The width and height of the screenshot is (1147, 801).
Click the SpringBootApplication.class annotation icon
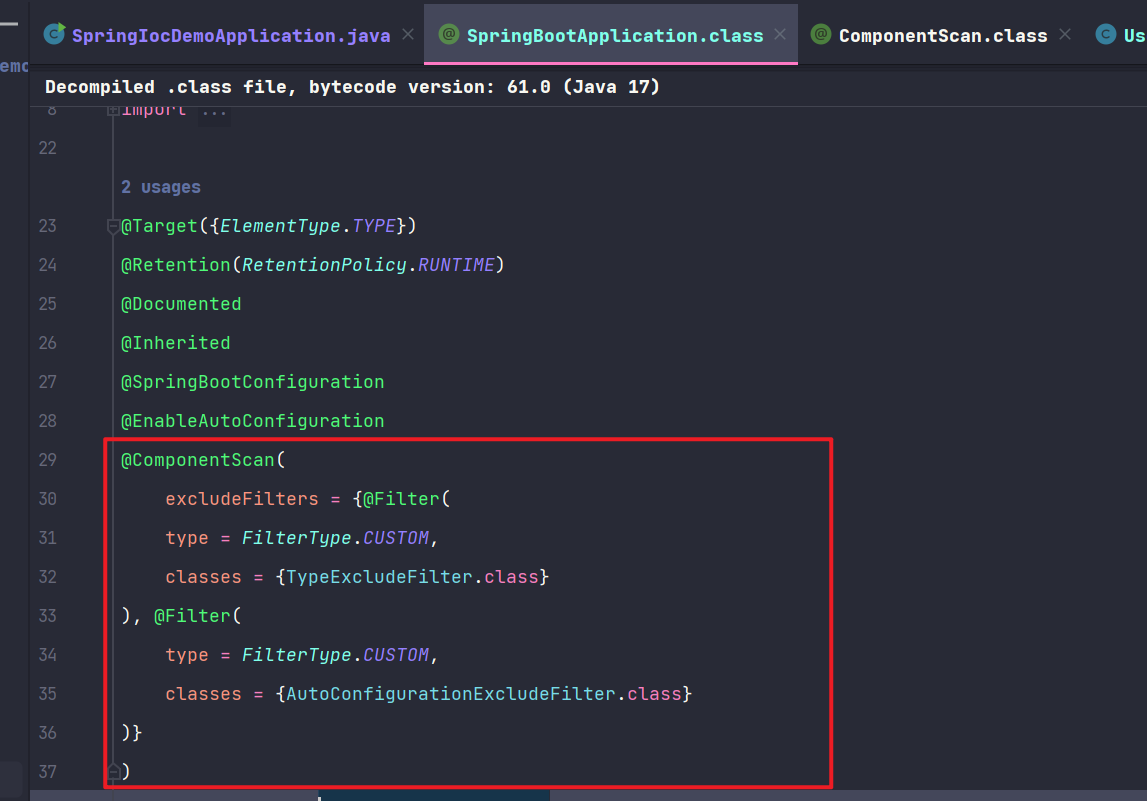(x=448, y=34)
